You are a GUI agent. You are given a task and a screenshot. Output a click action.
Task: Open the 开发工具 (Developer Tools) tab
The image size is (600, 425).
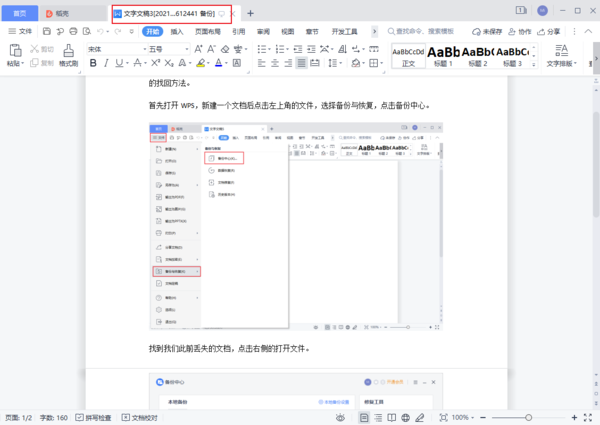tap(344, 31)
